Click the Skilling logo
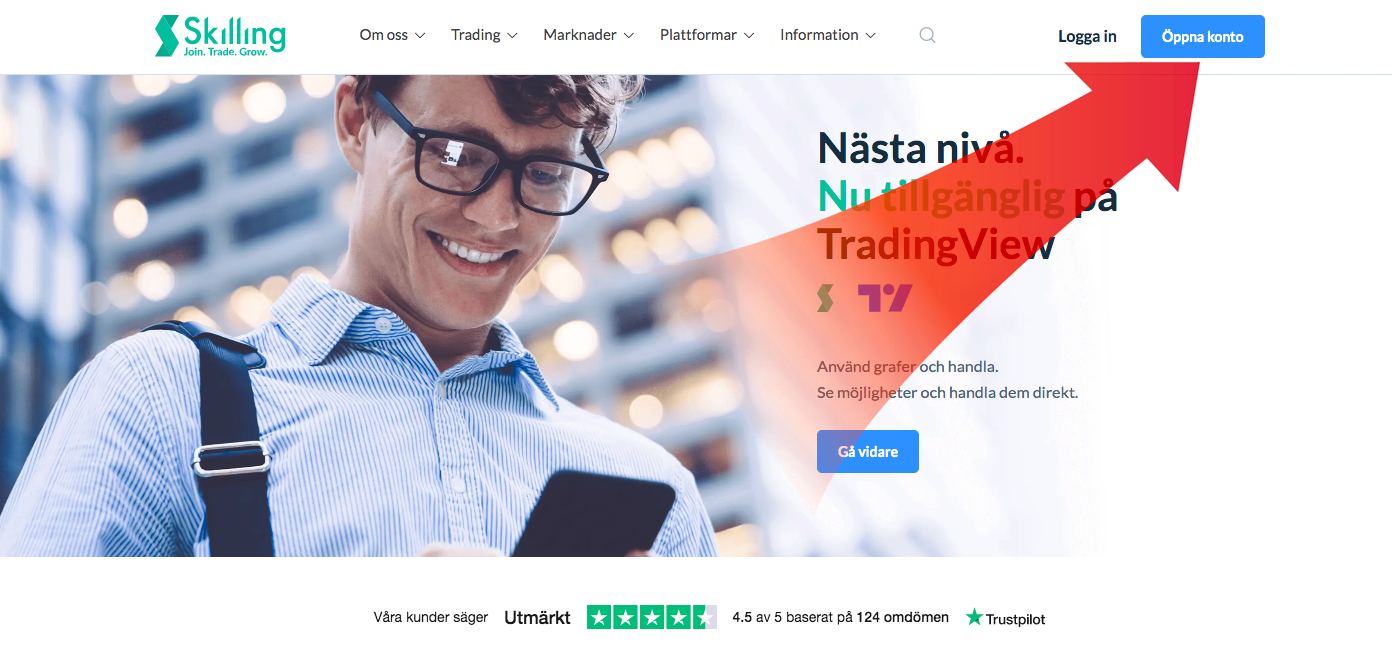Image resolution: width=1392 pixels, height=655 pixels. point(220,35)
